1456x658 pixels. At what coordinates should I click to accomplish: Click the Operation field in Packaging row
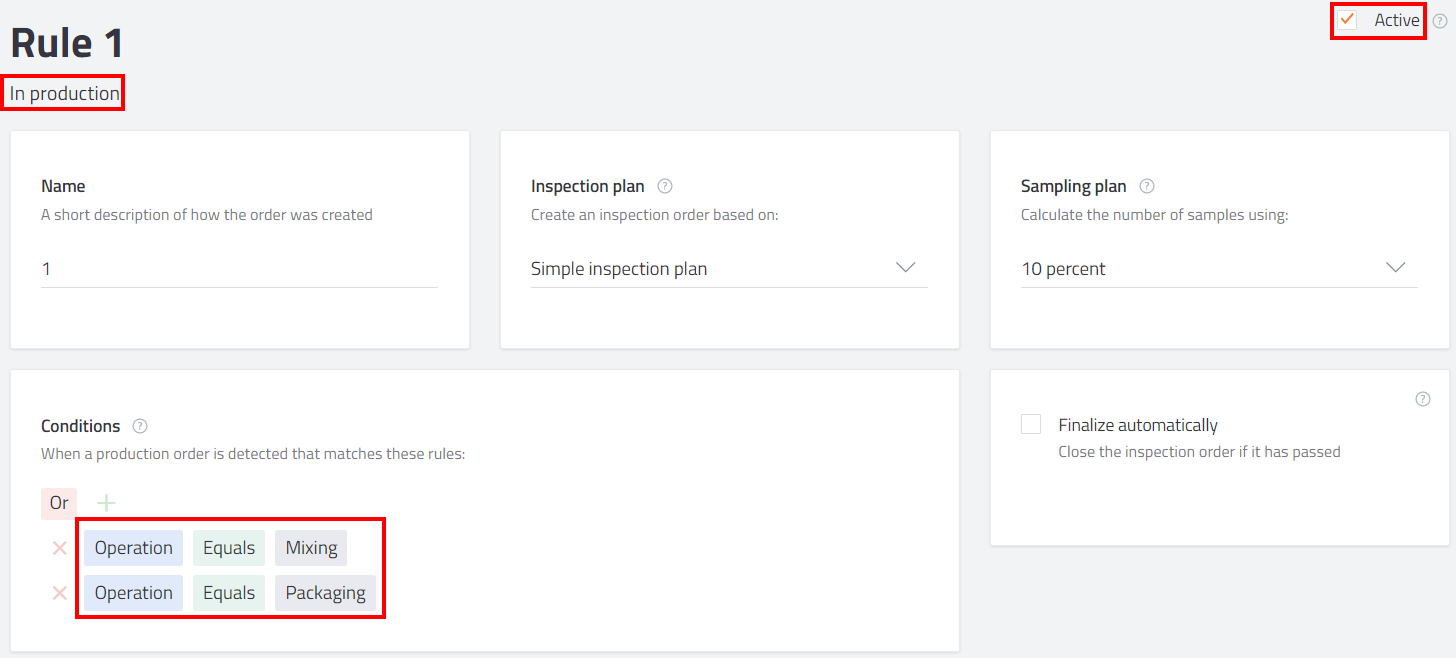[x=134, y=593]
